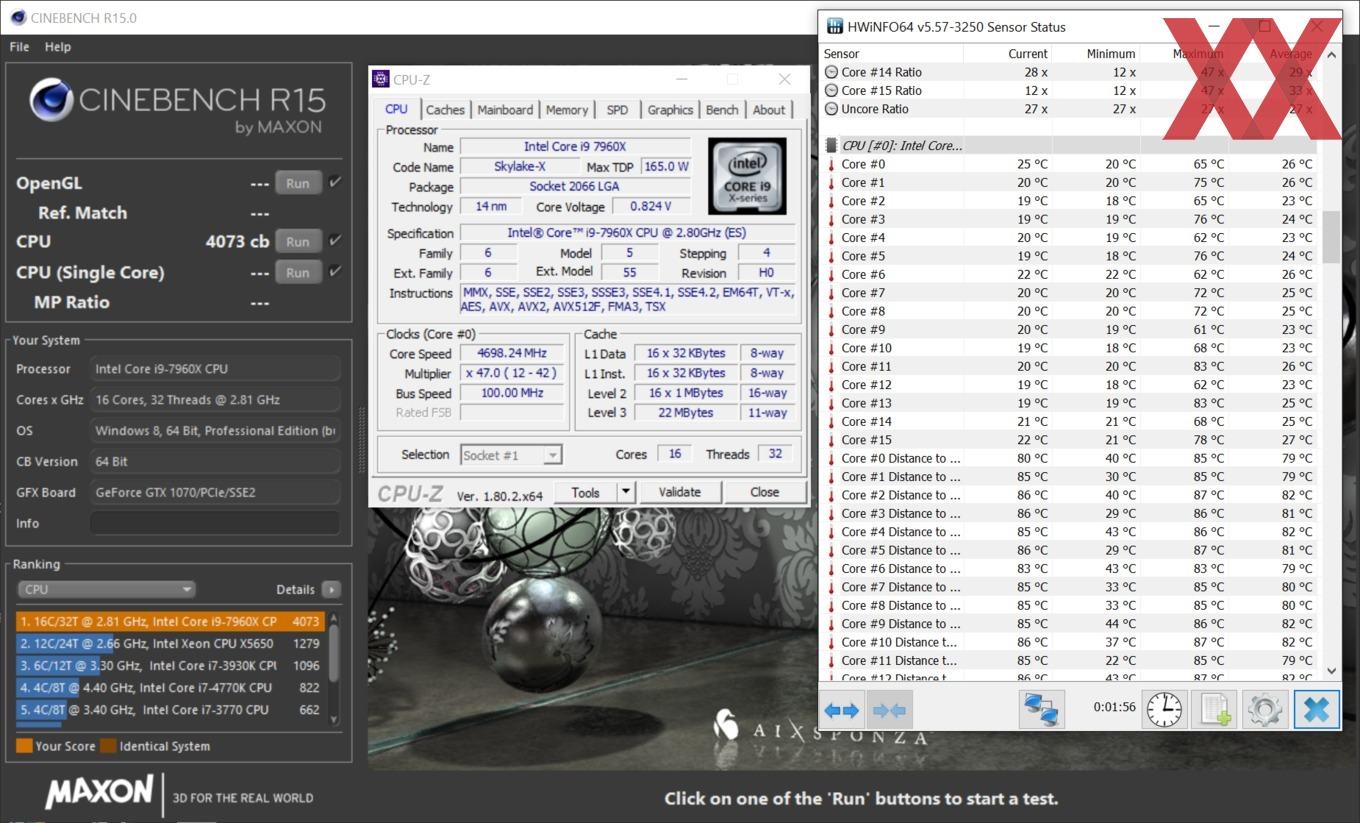
Task: Open HWiNFO sensor settings gear
Action: coord(1265,710)
